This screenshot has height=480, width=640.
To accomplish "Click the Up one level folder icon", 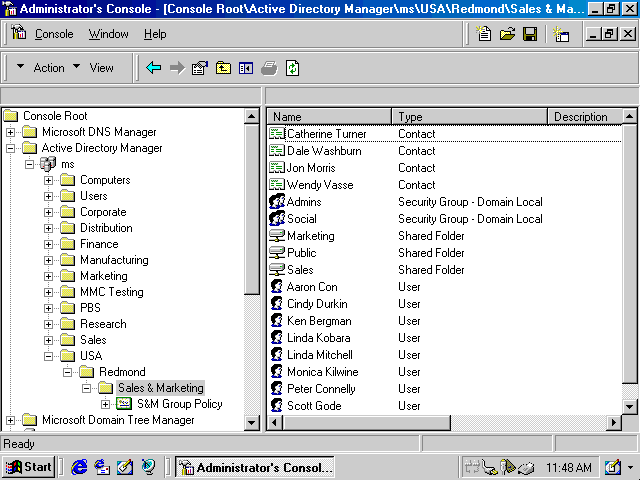I will 223,68.
